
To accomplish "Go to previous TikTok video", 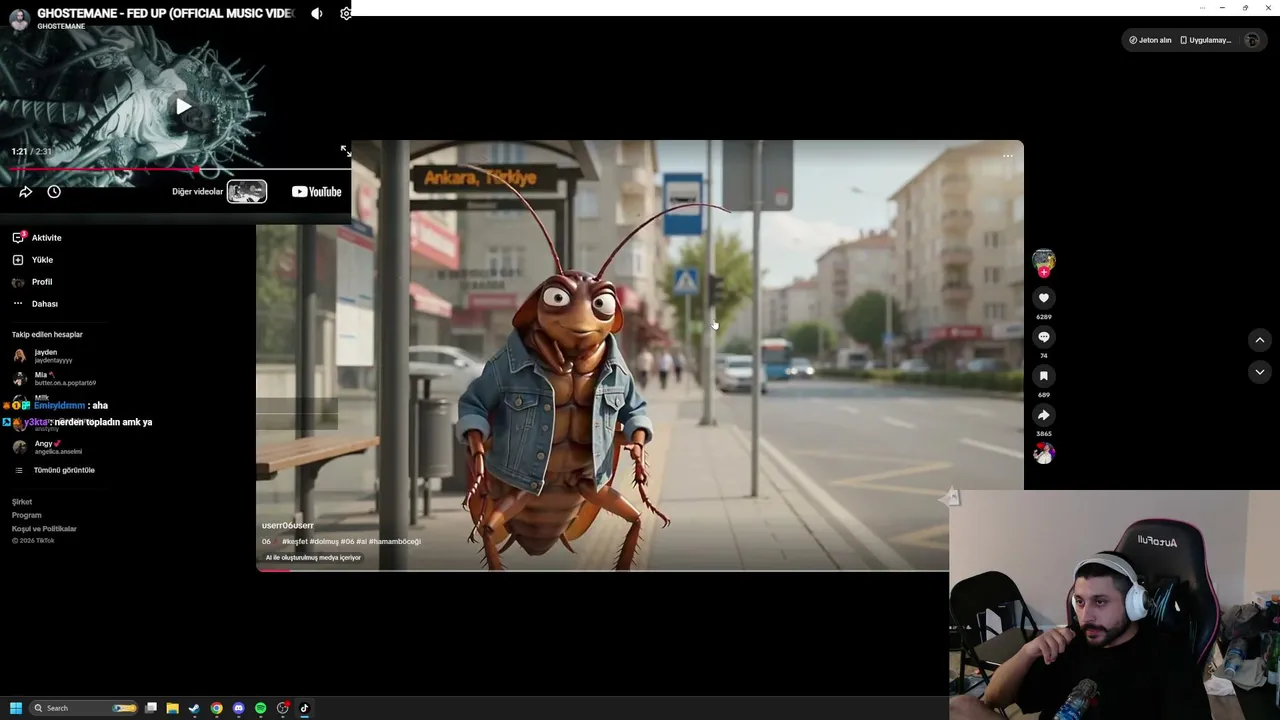I will pyautogui.click(x=1259, y=340).
